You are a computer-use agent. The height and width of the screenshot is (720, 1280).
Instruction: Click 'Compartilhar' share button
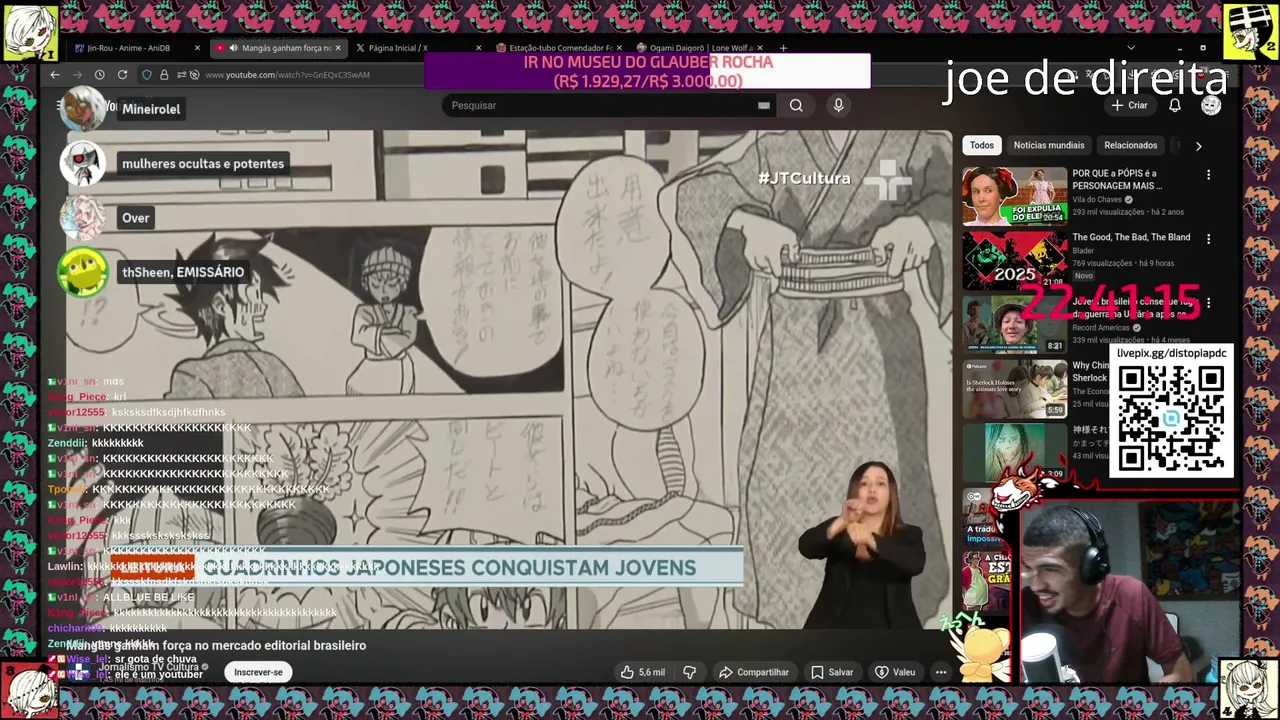point(754,672)
